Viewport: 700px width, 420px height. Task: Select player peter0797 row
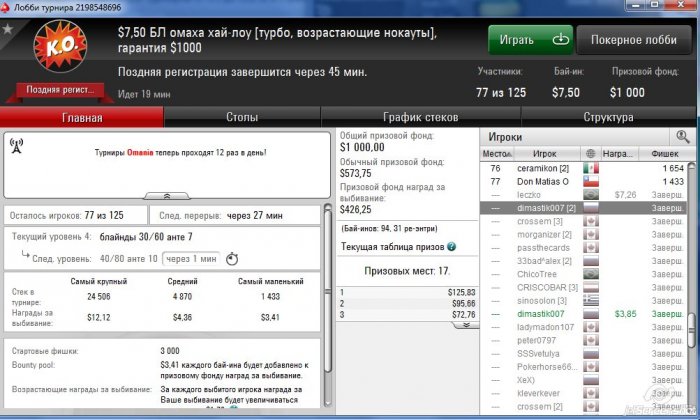point(583,341)
